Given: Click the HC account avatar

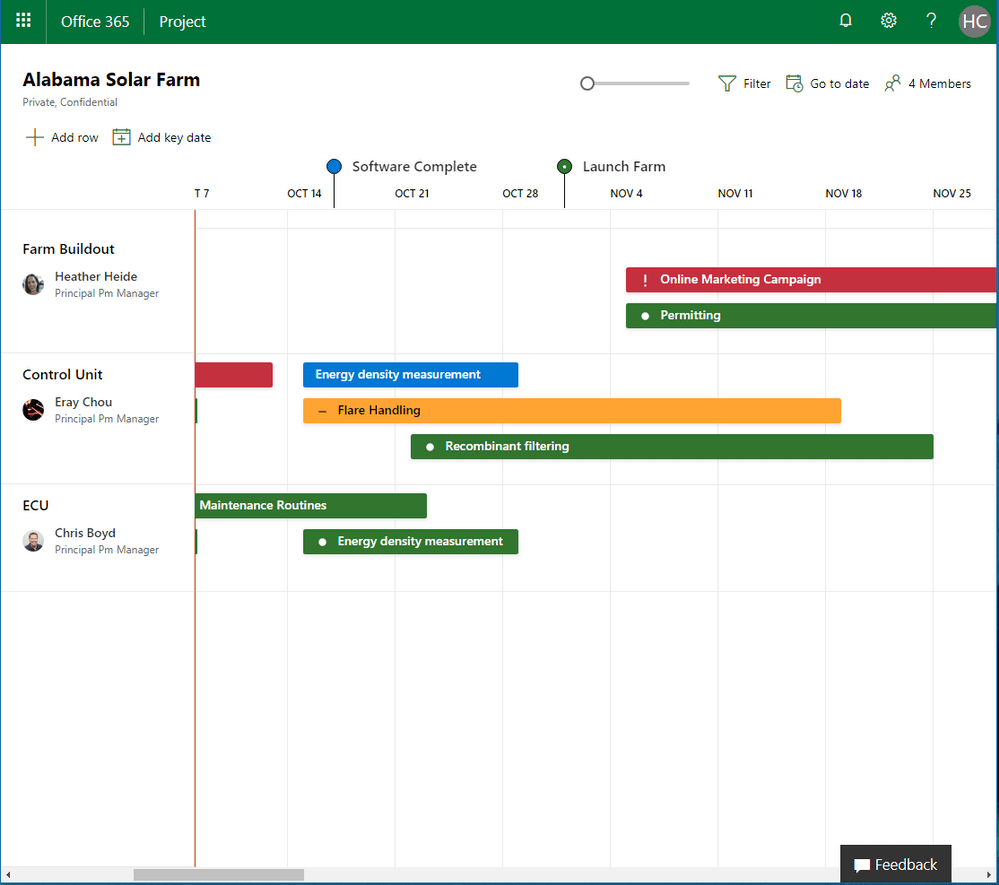Looking at the screenshot, I should pyautogui.click(x=973, y=20).
